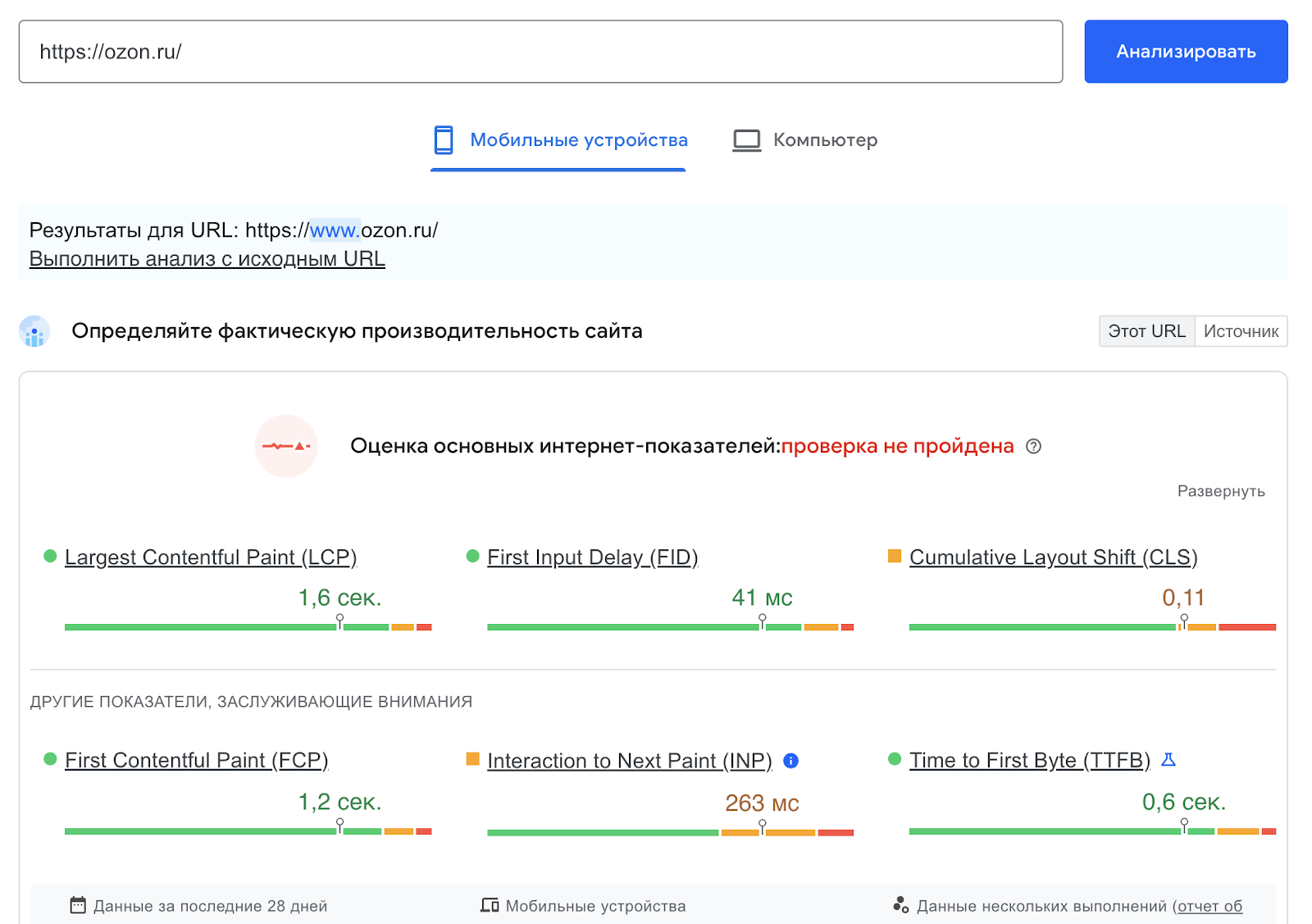
Task: Select the Этот URL view option
Action: 1146,331
